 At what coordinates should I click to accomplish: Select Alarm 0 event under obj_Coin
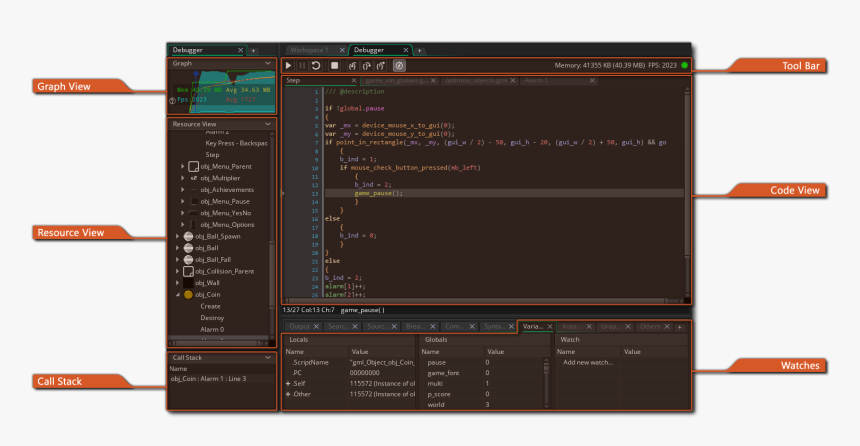click(x=212, y=330)
